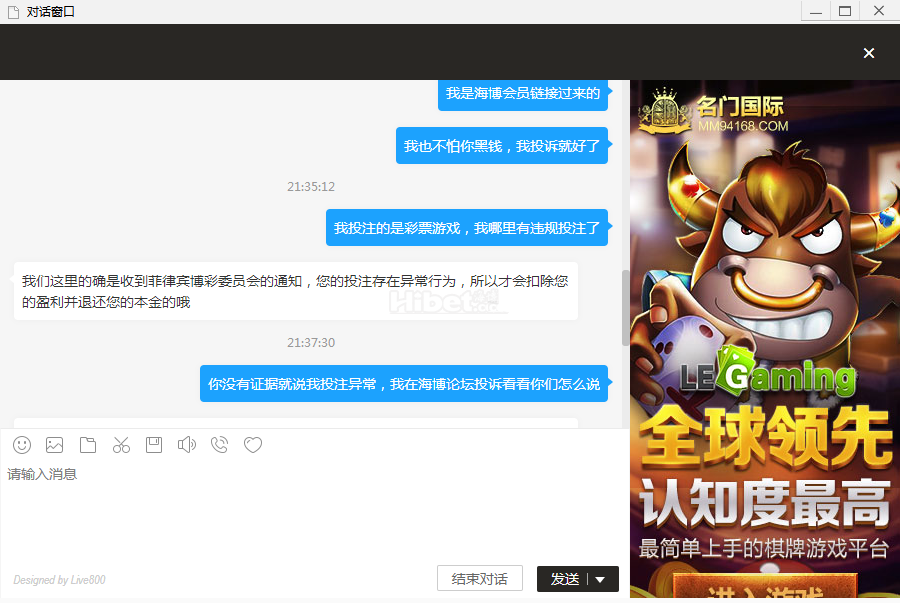
Task: Click the 结束对话 end chat button
Action: (x=479, y=579)
